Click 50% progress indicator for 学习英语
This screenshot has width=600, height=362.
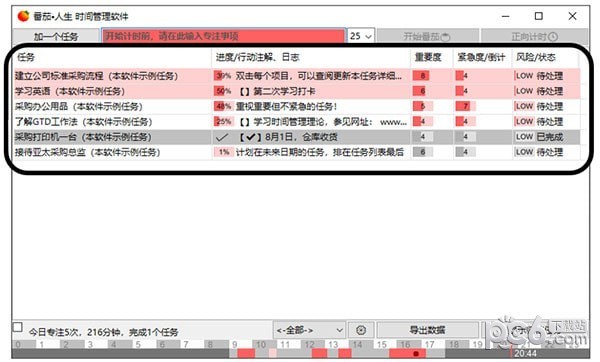coord(222,91)
